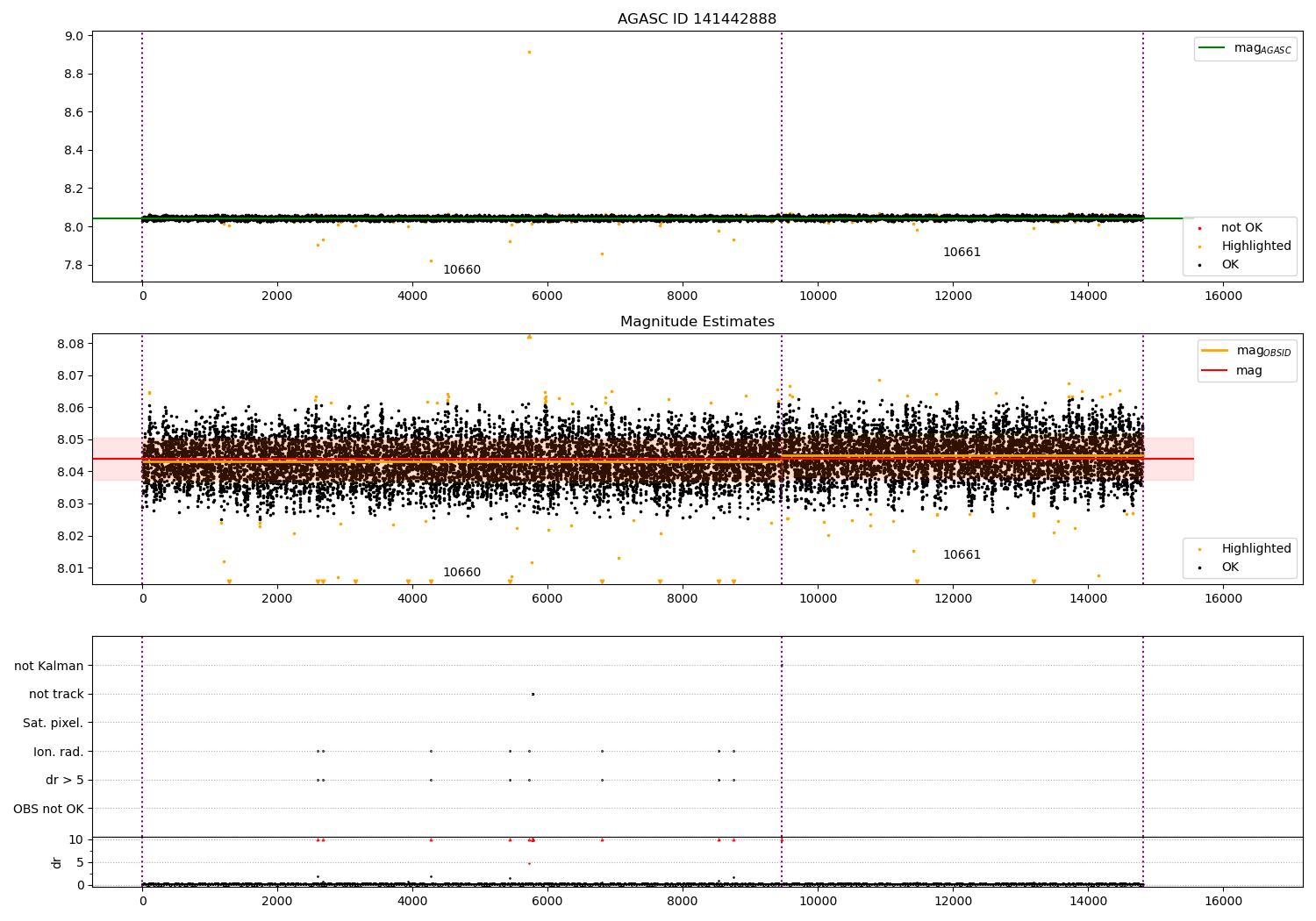Image resolution: width=1316 pixels, height=921 pixels.
Task: Click the '8.07' y-axis tick of middle plot
Action: click(x=70, y=376)
